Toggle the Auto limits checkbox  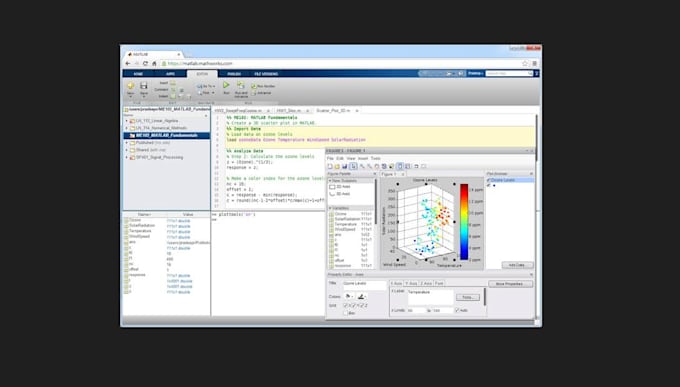[457, 310]
